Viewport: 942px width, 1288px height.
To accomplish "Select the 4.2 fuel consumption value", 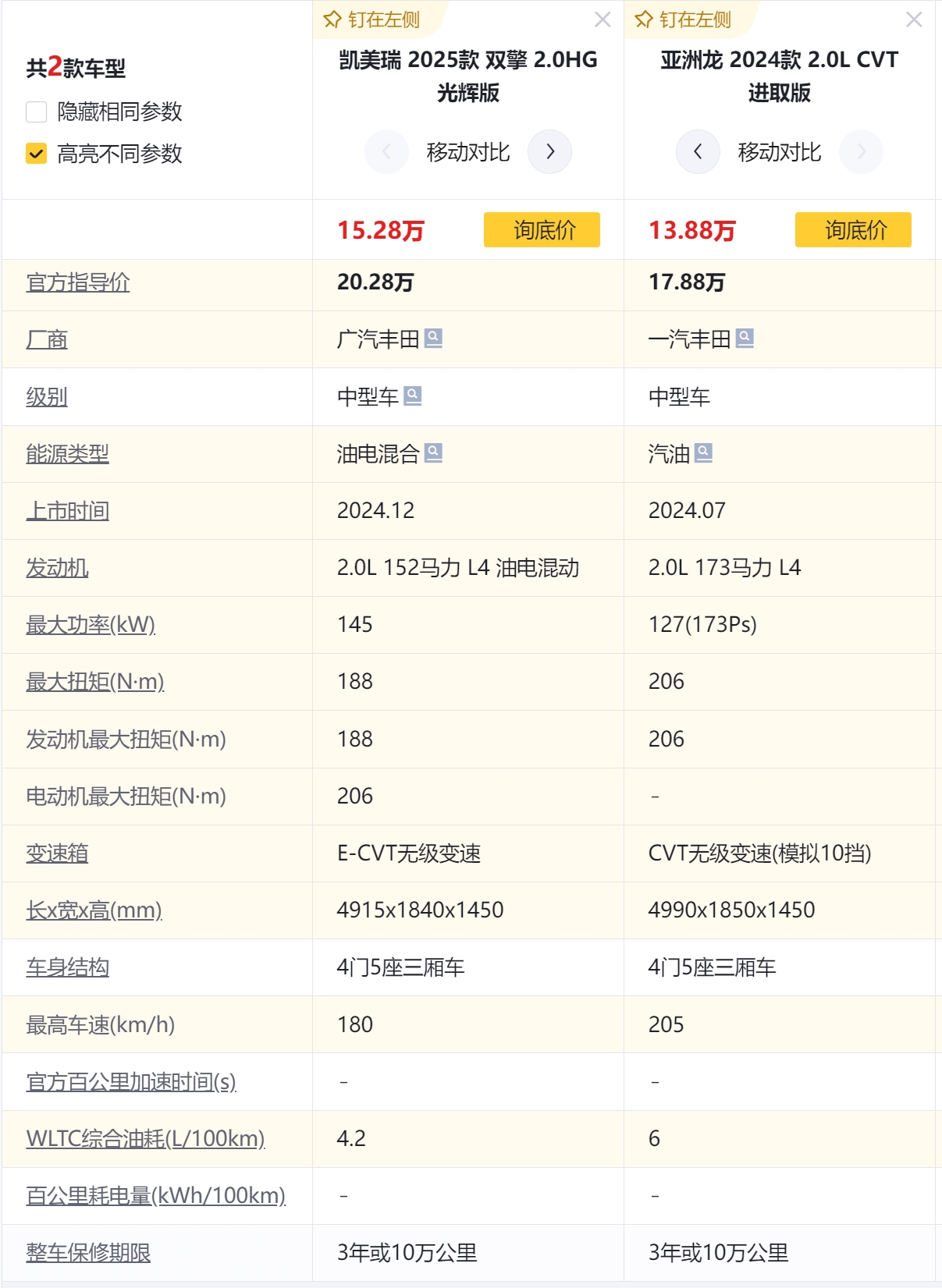I will pos(351,1139).
